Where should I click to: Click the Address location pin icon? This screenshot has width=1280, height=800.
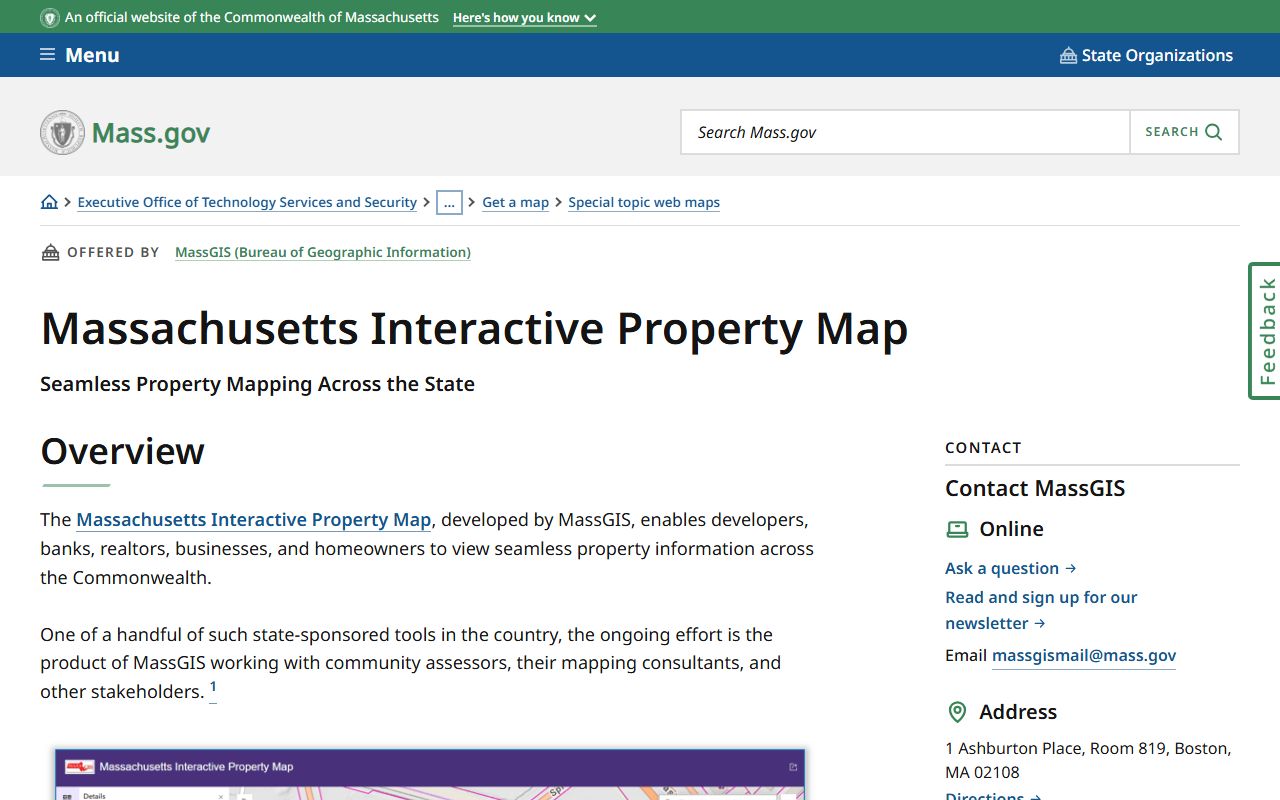click(957, 712)
